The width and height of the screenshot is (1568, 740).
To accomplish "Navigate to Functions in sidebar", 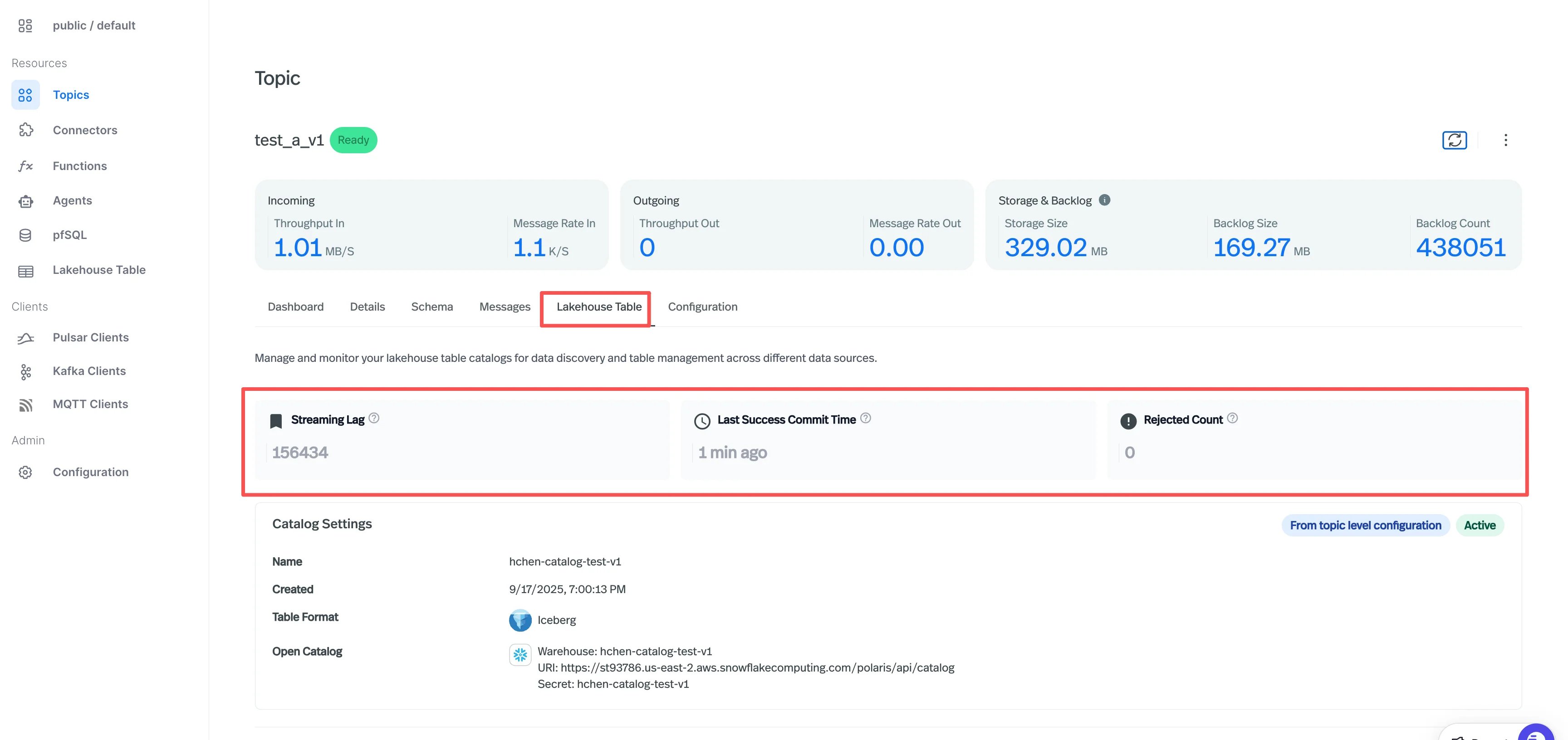I will click(x=79, y=166).
